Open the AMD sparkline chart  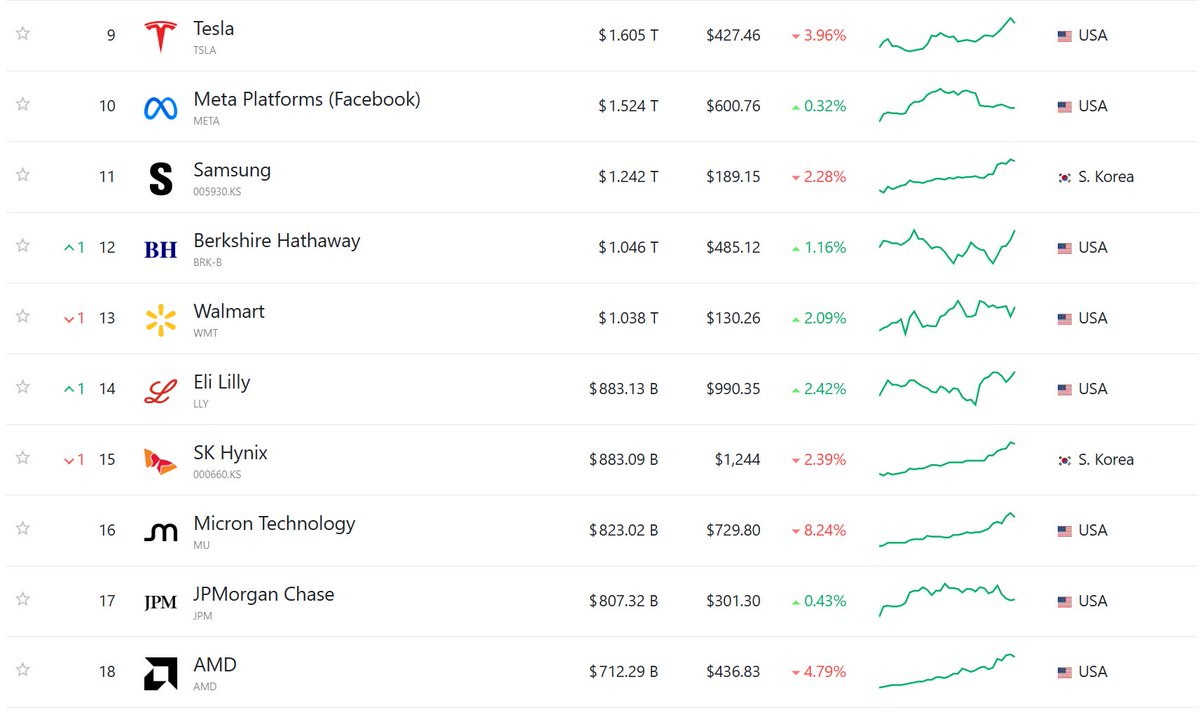[x=947, y=671]
